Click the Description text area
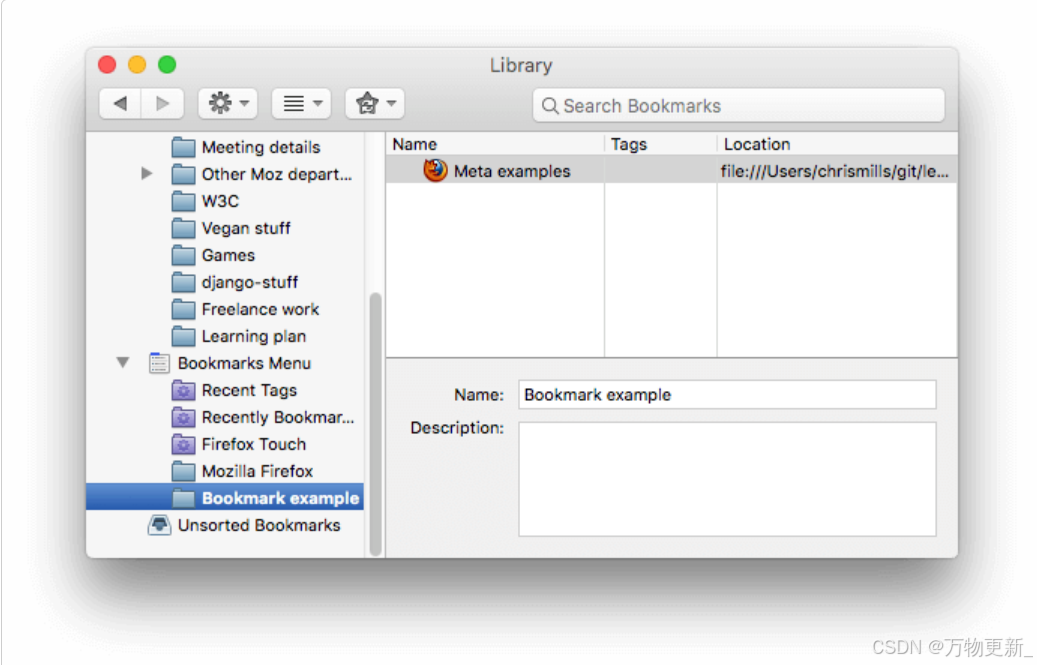The image size is (1037, 665). 727,479
